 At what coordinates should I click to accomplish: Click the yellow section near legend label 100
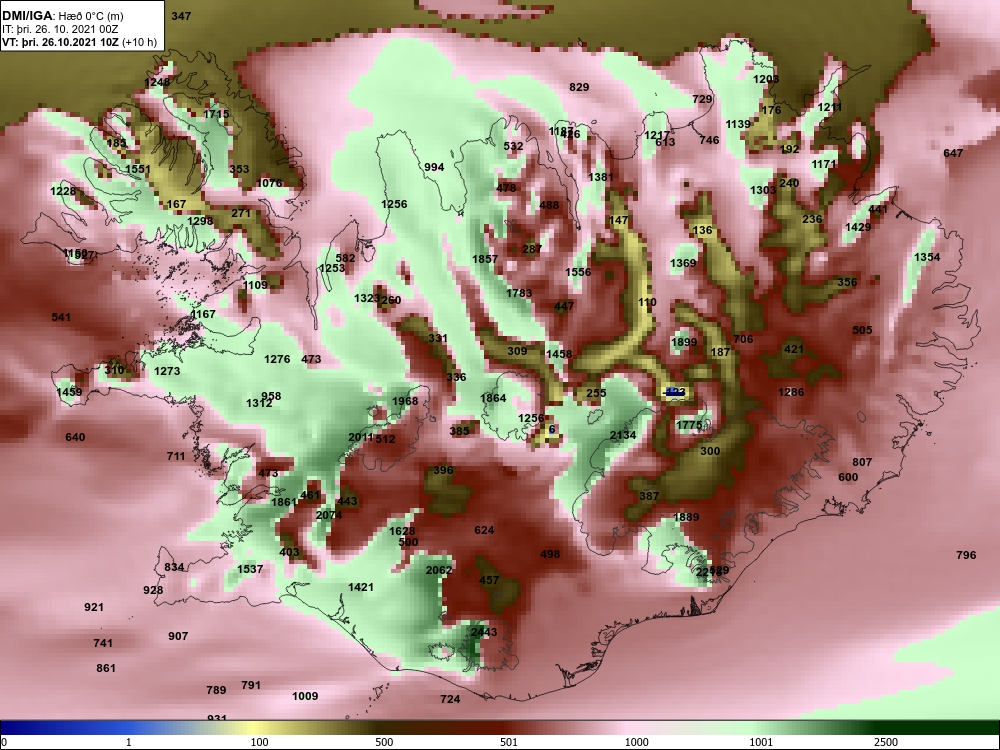pos(255,728)
